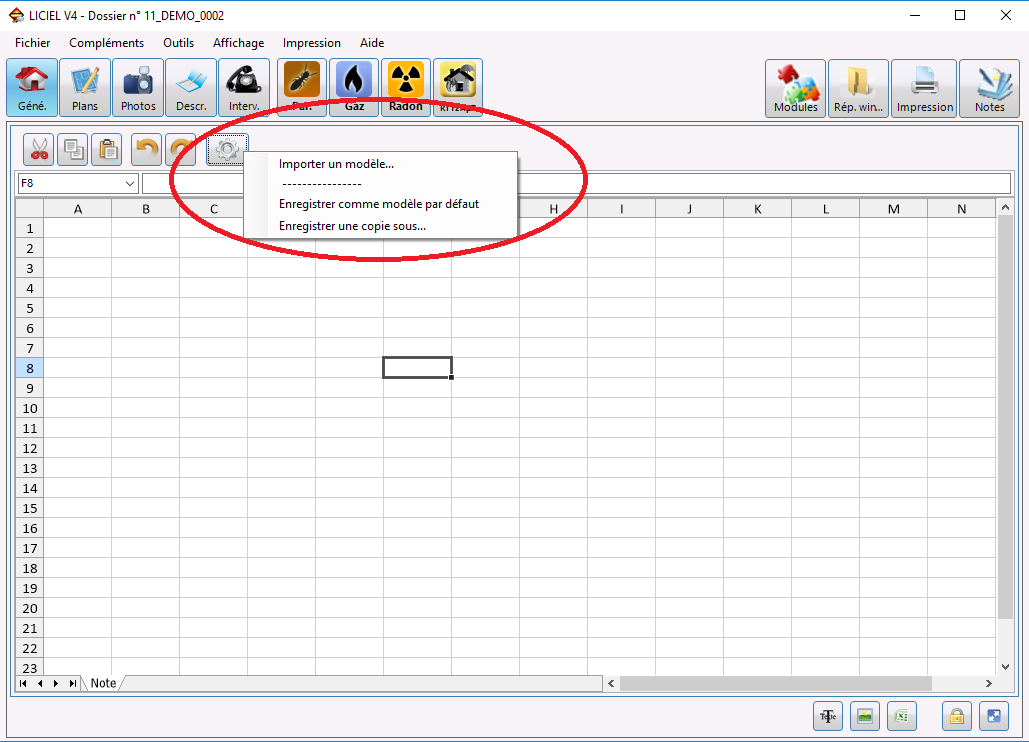Click the Excel export icon
1029x742 pixels.
pos(902,716)
